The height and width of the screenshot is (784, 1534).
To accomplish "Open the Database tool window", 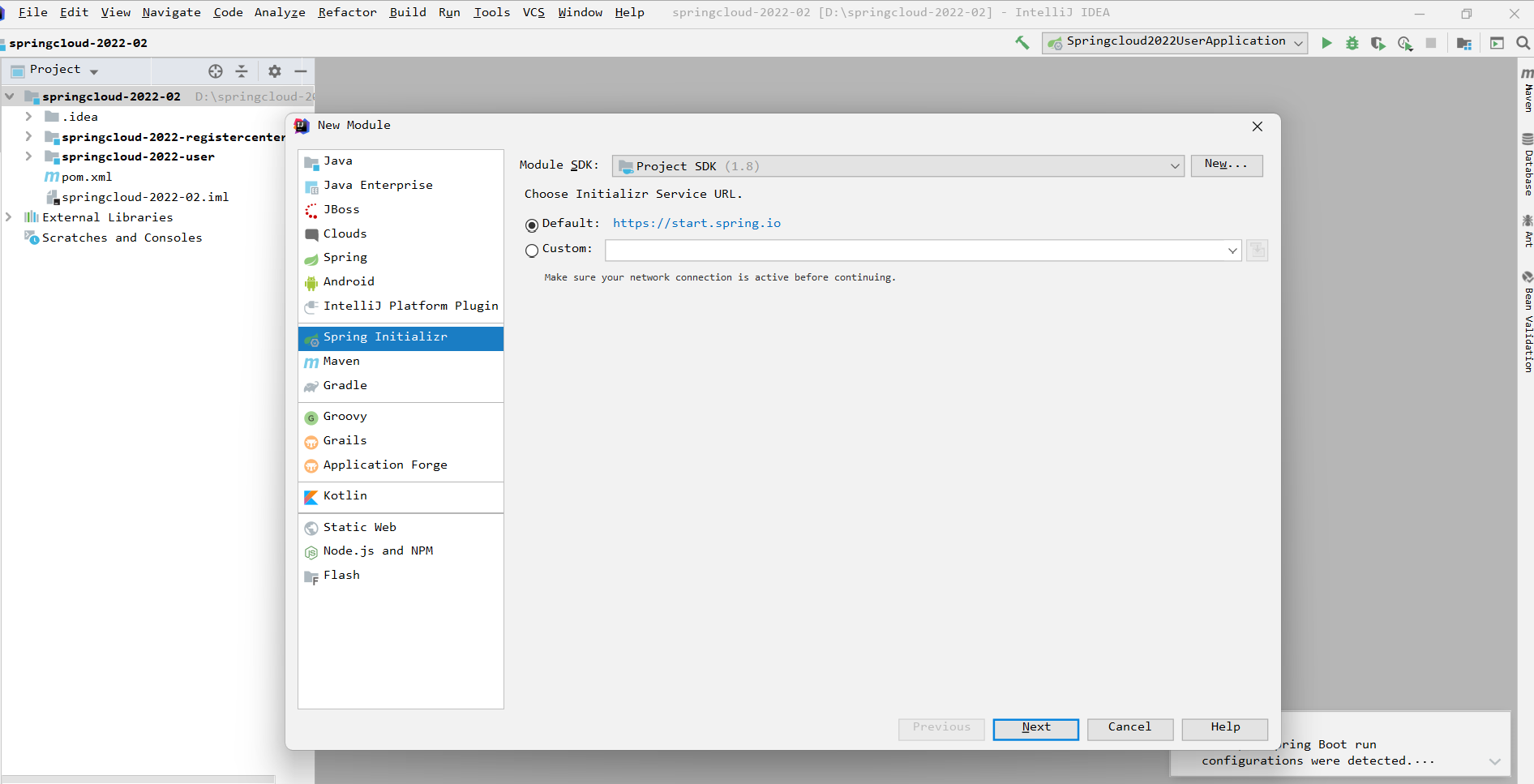I will pyautogui.click(x=1528, y=165).
